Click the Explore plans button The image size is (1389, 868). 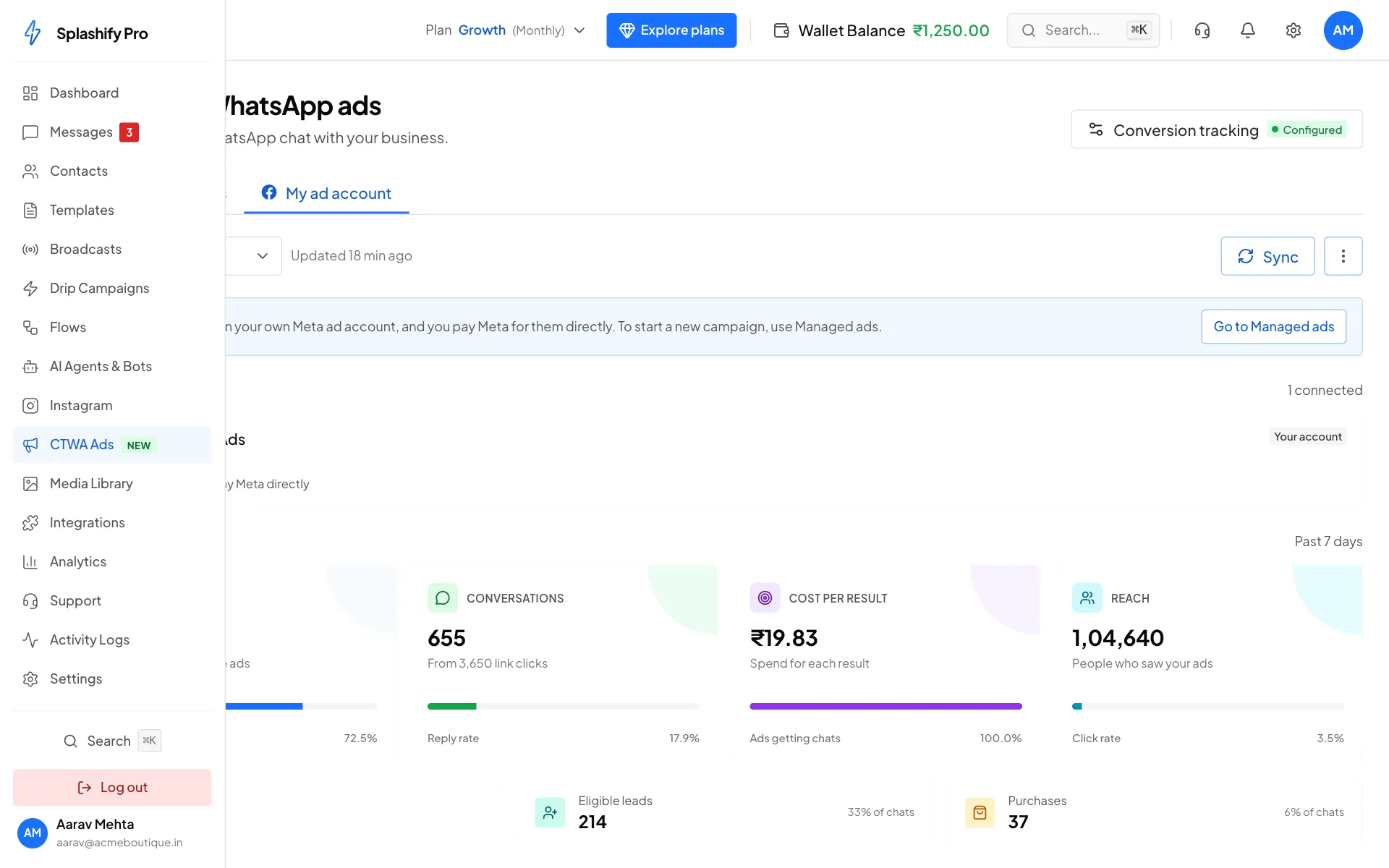pyautogui.click(x=671, y=30)
